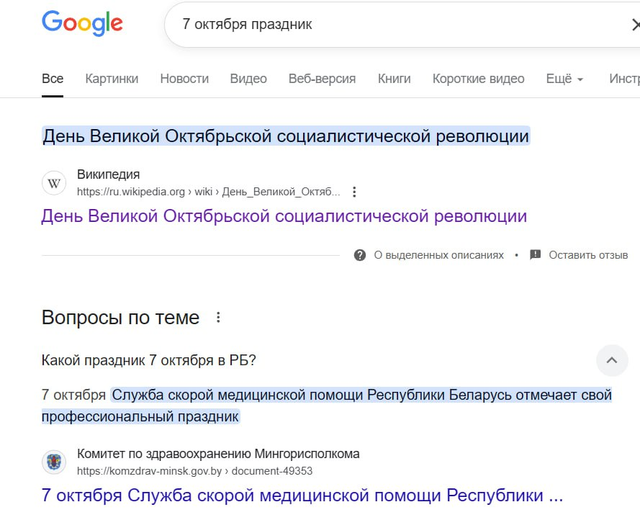The width and height of the screenshot is (640, 508).
Task: Click Оставить отзыв link
Action: click(588, 255)
